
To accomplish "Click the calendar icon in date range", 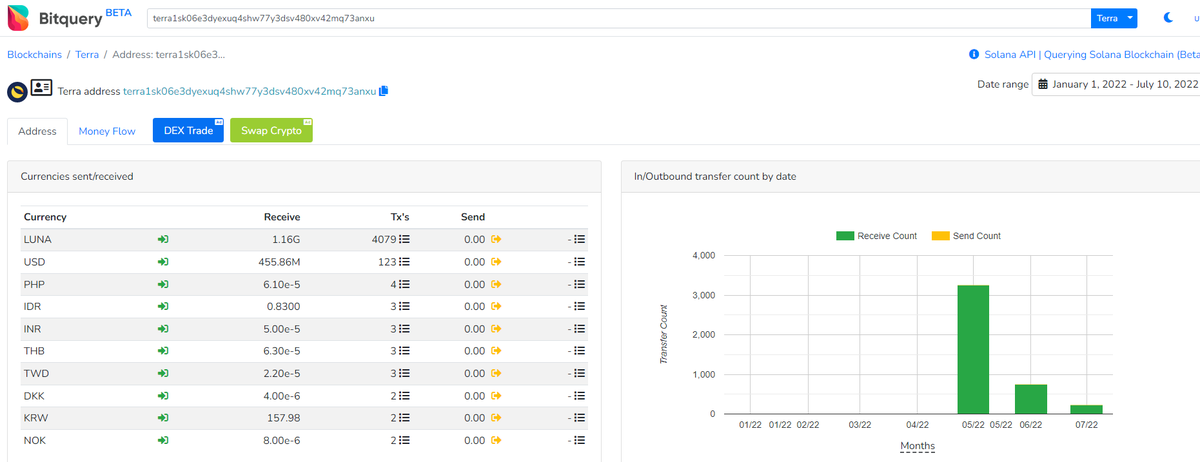I will coord(1043,84).
